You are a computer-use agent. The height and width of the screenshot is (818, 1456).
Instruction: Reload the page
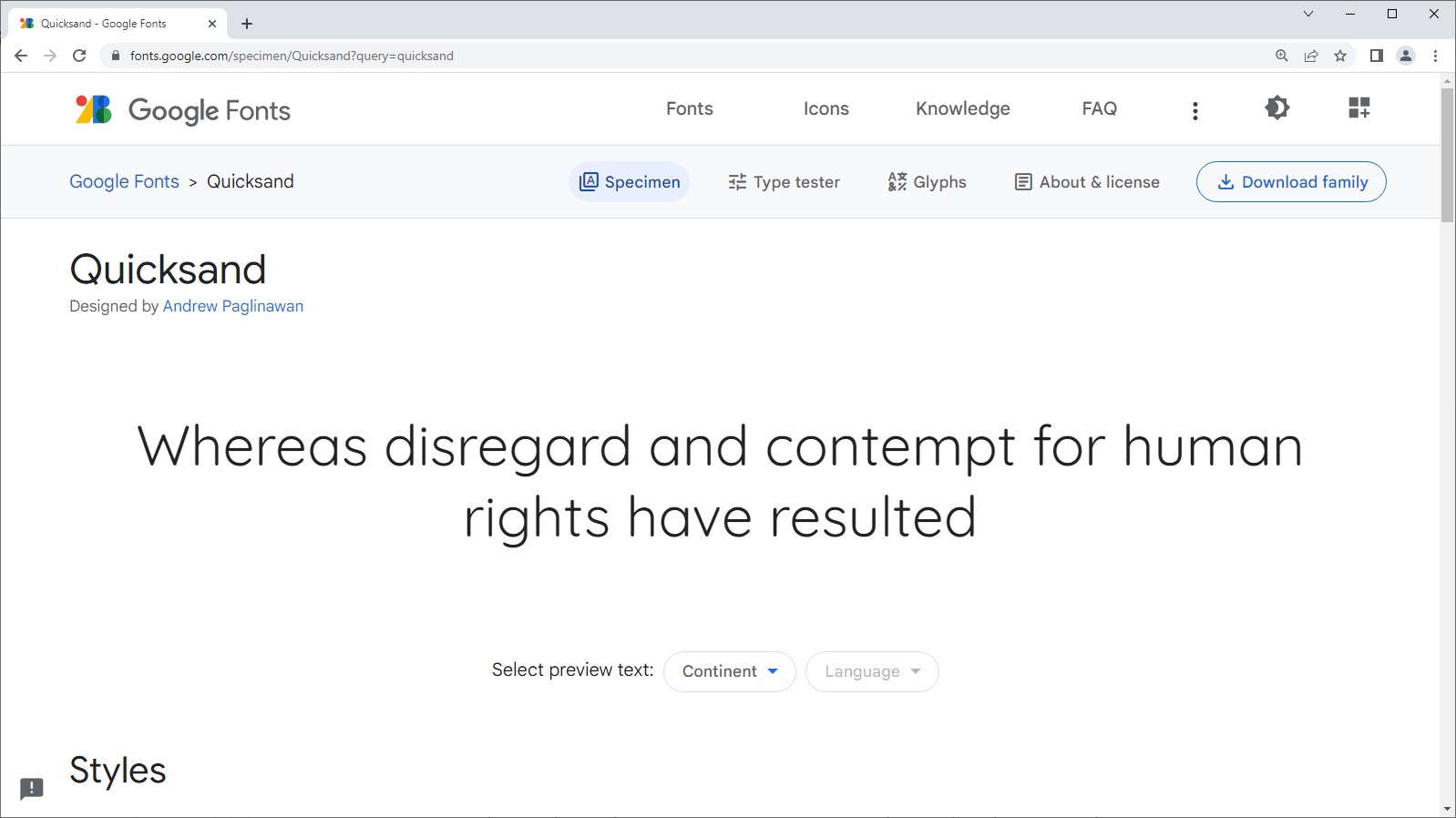coord(79,56)
